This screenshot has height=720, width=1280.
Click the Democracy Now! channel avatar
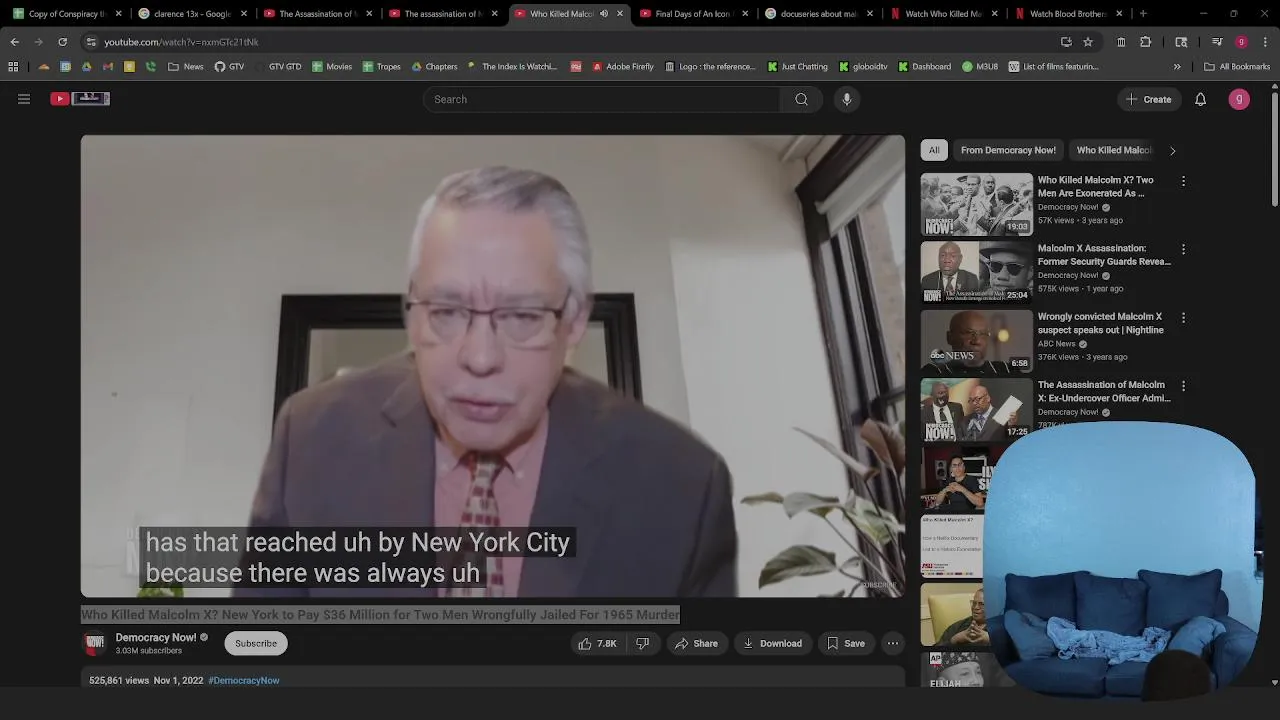(95, 643)
